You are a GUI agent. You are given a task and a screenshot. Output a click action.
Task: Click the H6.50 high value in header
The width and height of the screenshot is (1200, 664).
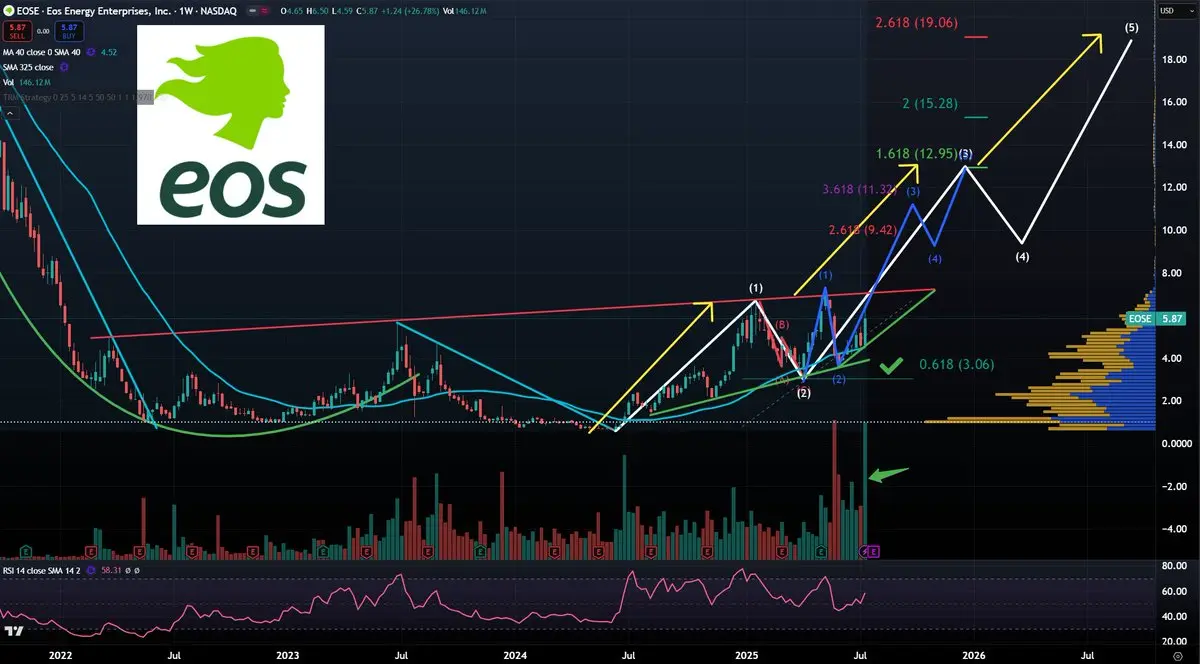click(x=318, y=11)
